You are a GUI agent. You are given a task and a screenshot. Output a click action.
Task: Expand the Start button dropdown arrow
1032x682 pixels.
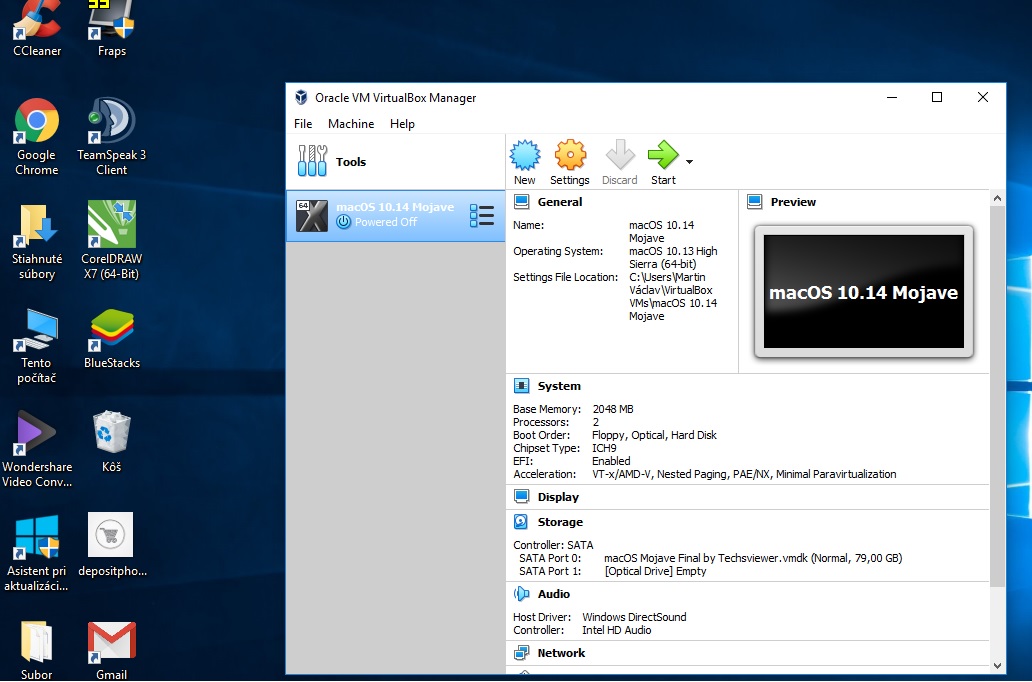coord(689,161)
